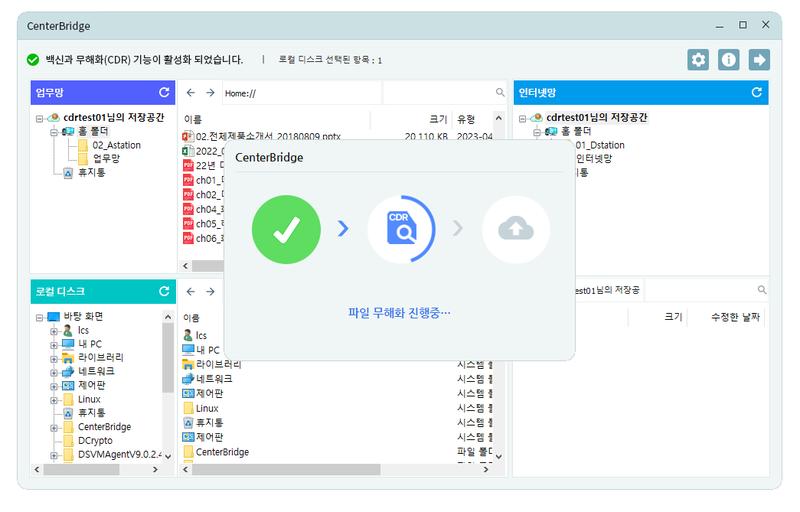Collapse cdrtest01 storage node in 업무망
This screenshot has height=512, width=800.
point(39,117)
